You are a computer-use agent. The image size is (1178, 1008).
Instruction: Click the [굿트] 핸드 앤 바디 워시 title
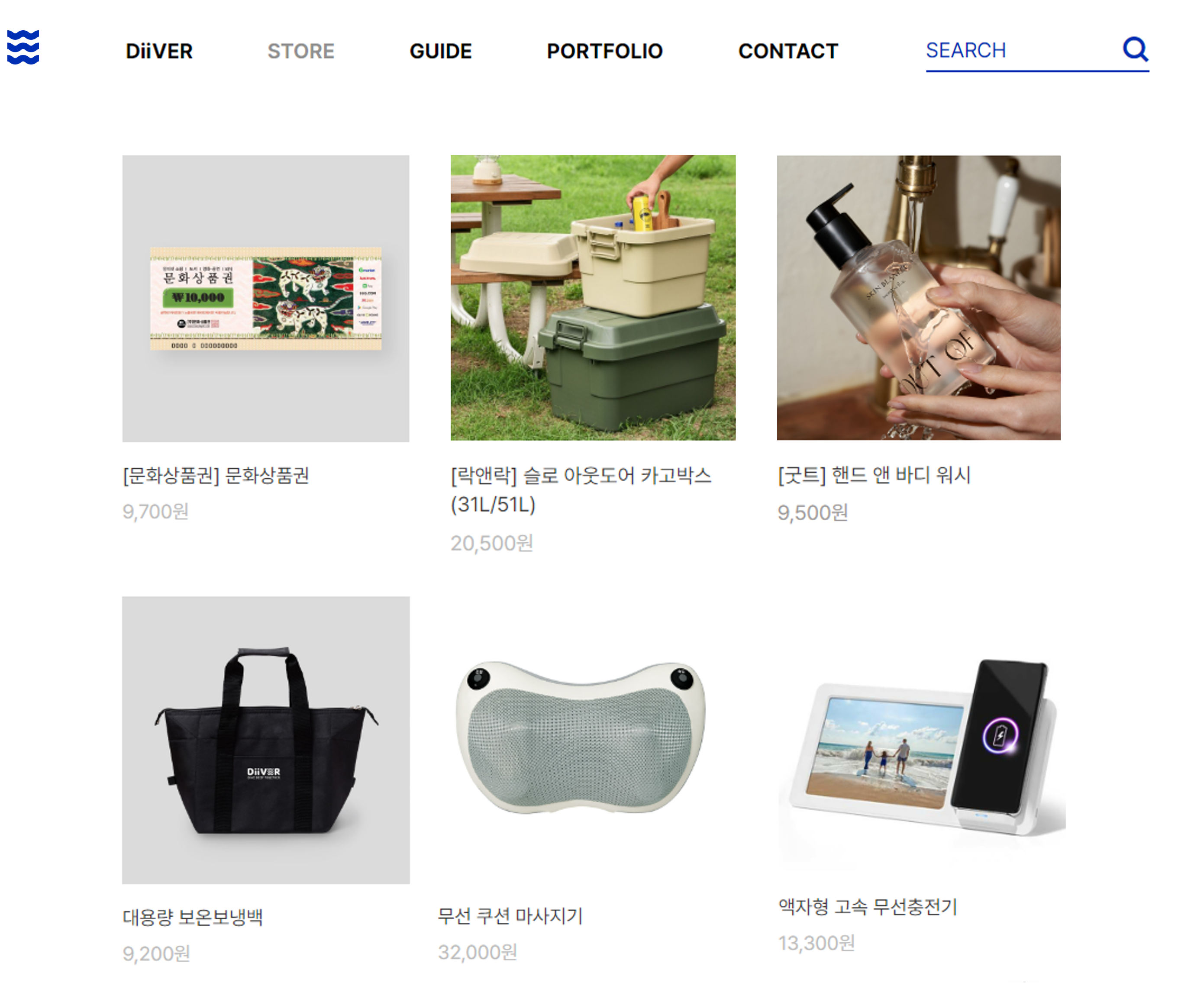coord(875,475)
